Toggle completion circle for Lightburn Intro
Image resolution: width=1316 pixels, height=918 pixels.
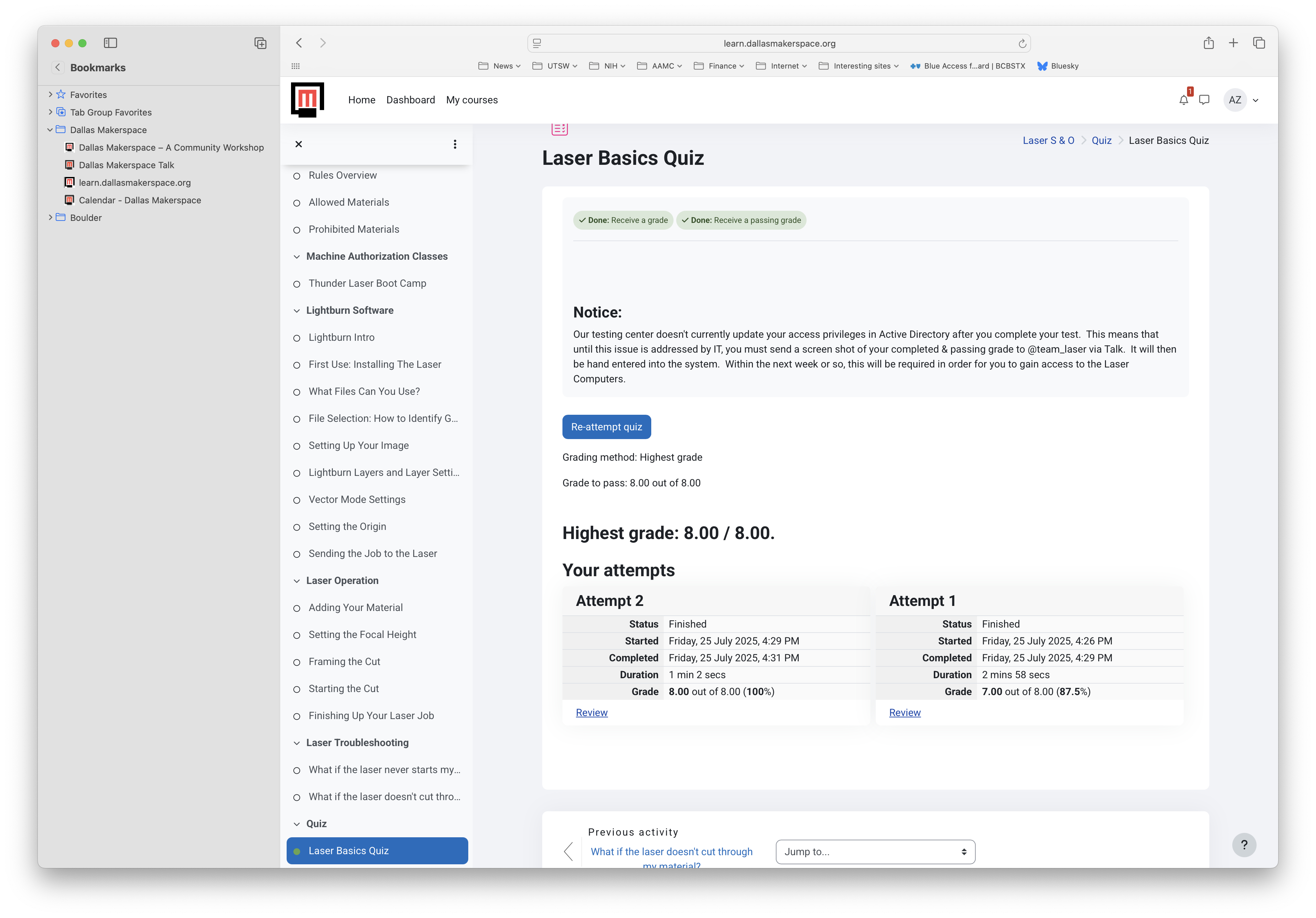click(297, 338)
